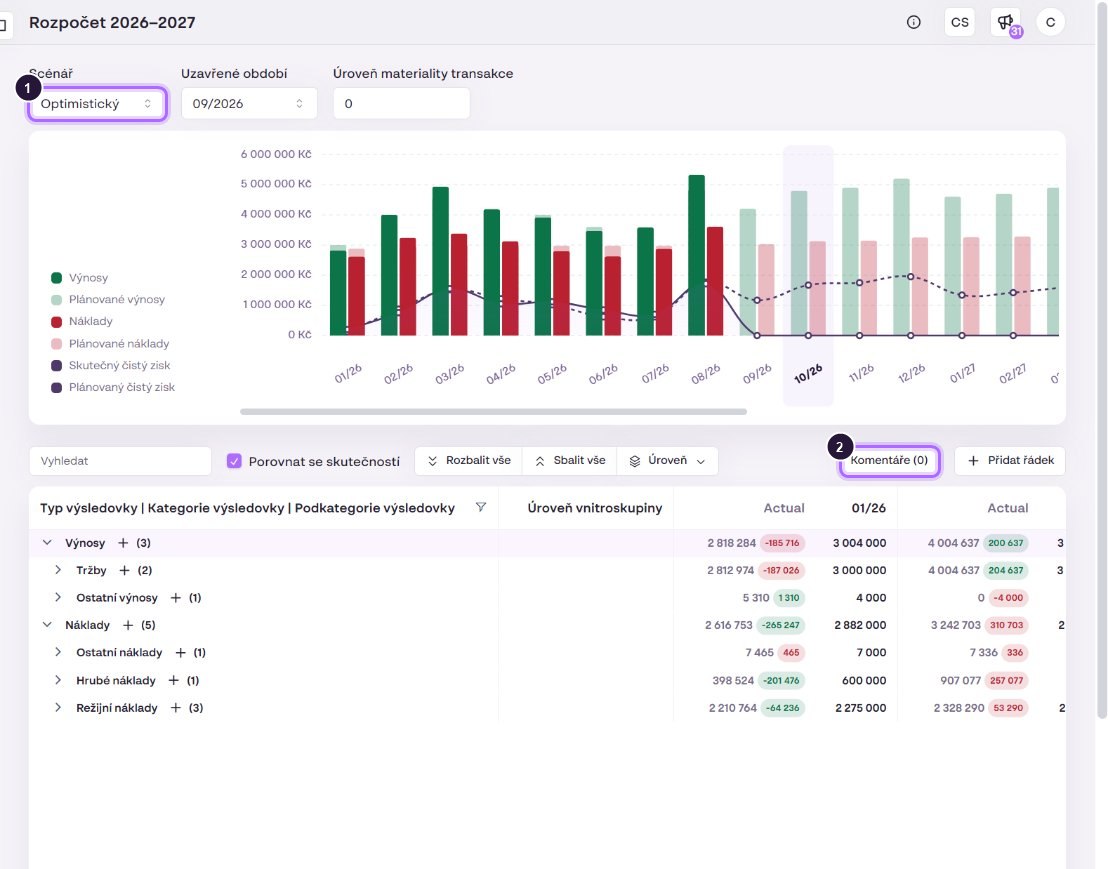The width and height of the screenshot is (1108, 869).
Task: Click the filter icon in table header
Action: [481, 507]
